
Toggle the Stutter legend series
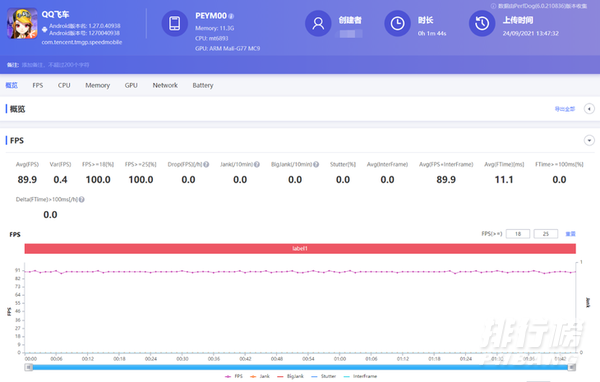(x=324, y=376)
